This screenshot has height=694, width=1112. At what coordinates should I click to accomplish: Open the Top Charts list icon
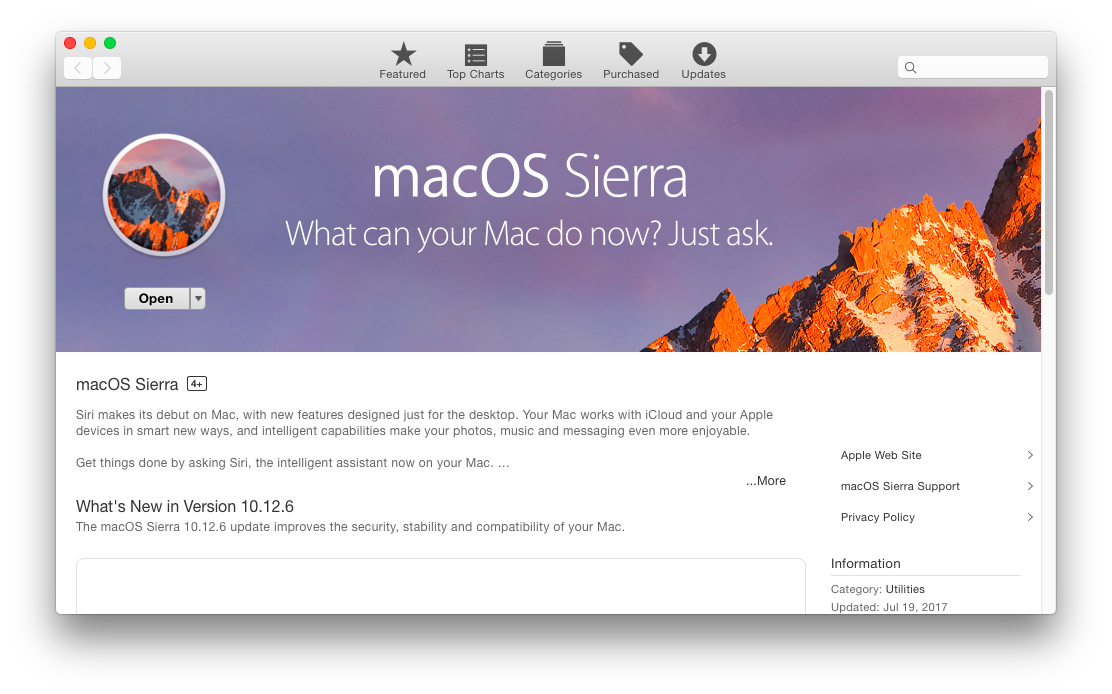pyautogui.click(x=475, y=55)
